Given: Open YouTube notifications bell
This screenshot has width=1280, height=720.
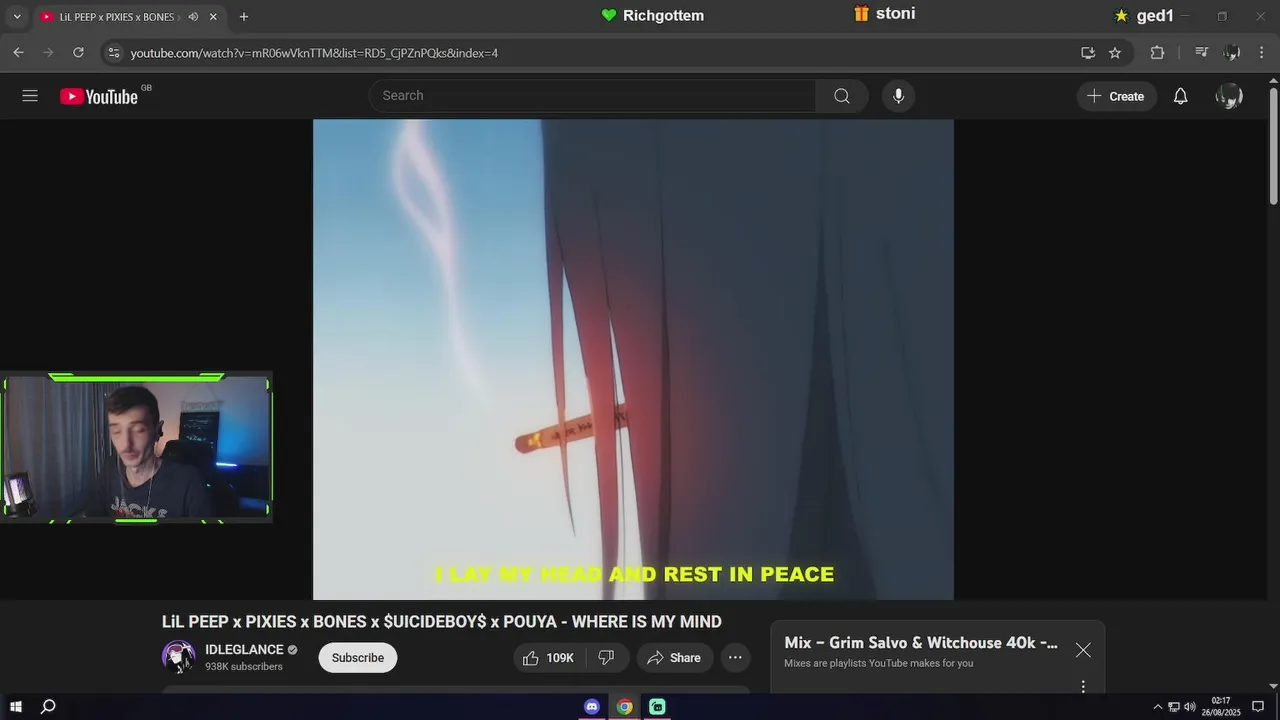Looking at the screenshot, I should pyautogui.click(x=1180, y=96).
